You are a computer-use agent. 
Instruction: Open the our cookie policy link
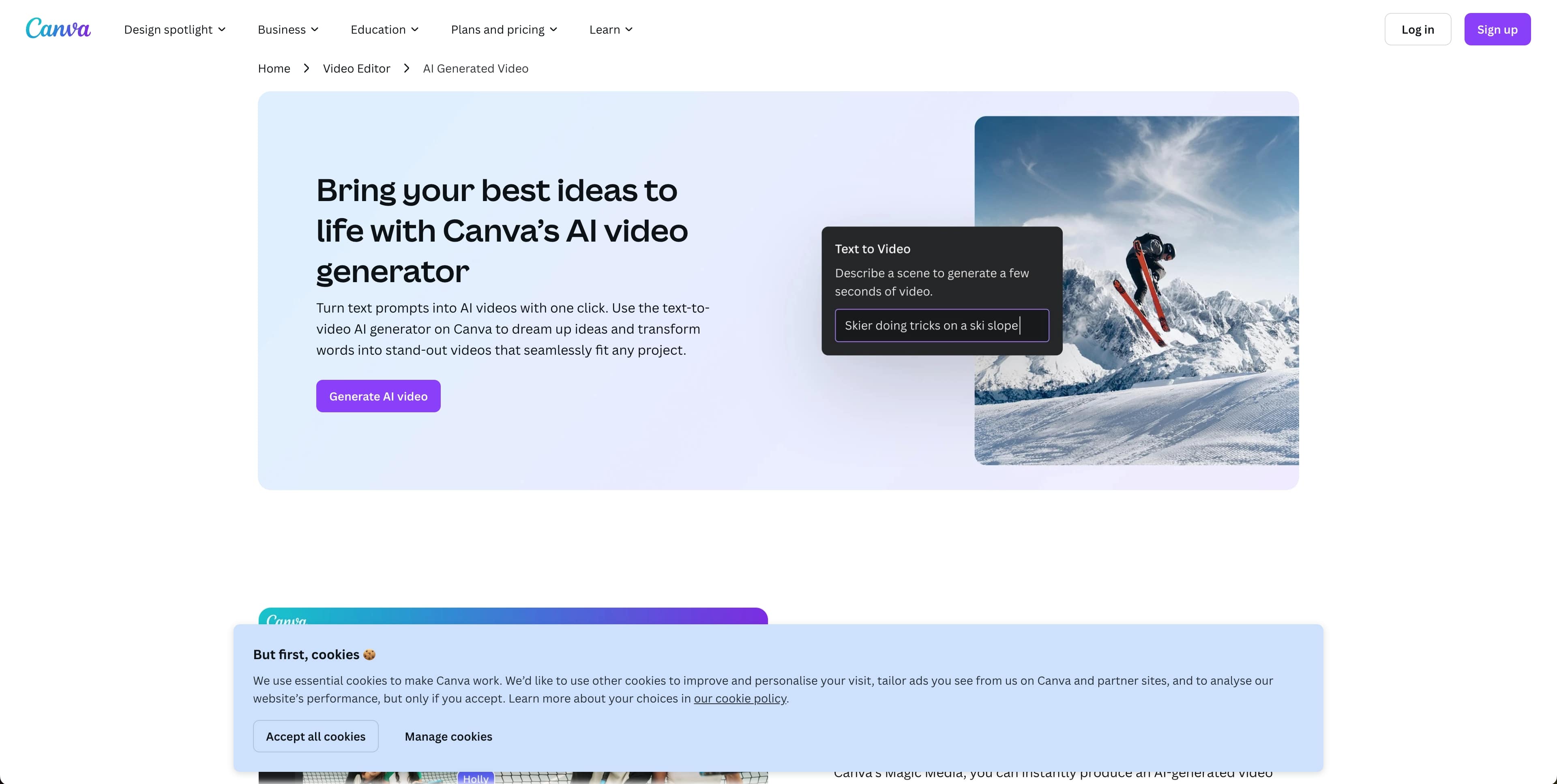point(740,698)
